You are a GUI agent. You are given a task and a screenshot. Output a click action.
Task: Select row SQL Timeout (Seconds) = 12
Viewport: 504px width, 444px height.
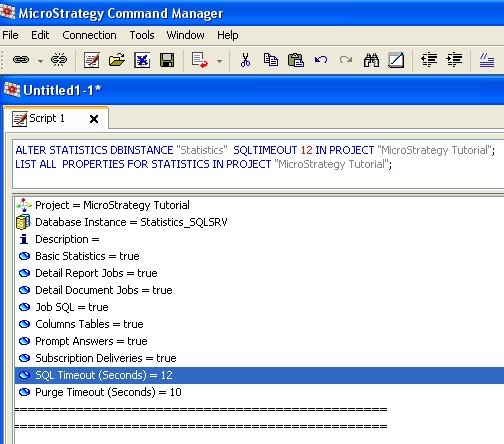(259, 375)
